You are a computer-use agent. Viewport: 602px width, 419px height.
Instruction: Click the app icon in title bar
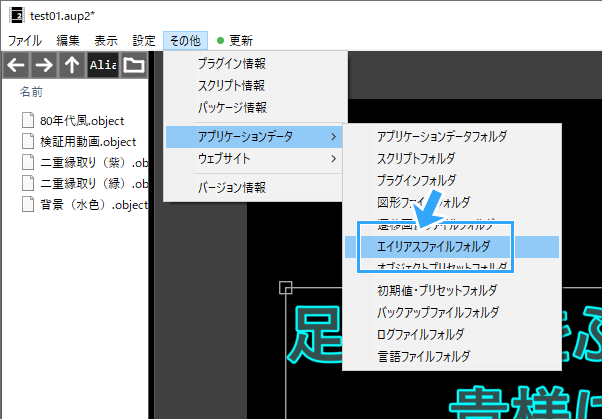pyautogui.click(x=17, y=16)
